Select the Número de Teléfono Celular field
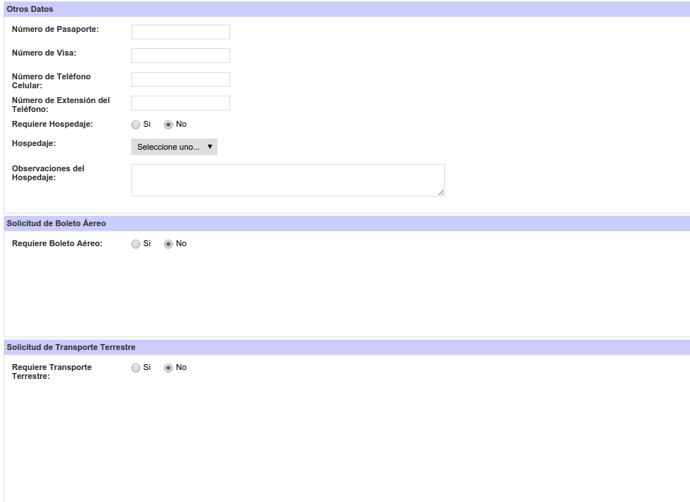Image resolution: width=690 pixels, height=502 pixels. 180,79
